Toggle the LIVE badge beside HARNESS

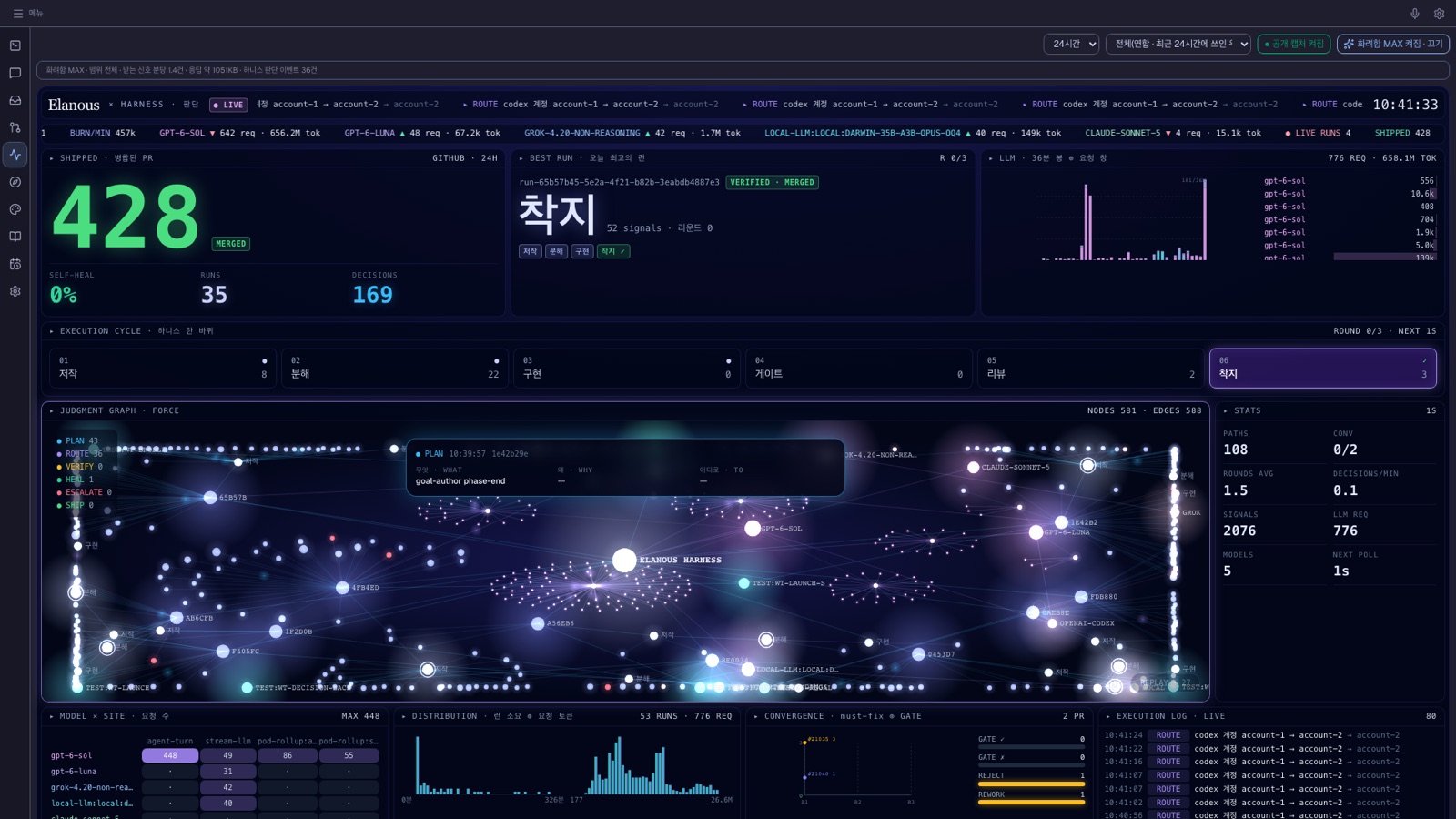[228, 105]
